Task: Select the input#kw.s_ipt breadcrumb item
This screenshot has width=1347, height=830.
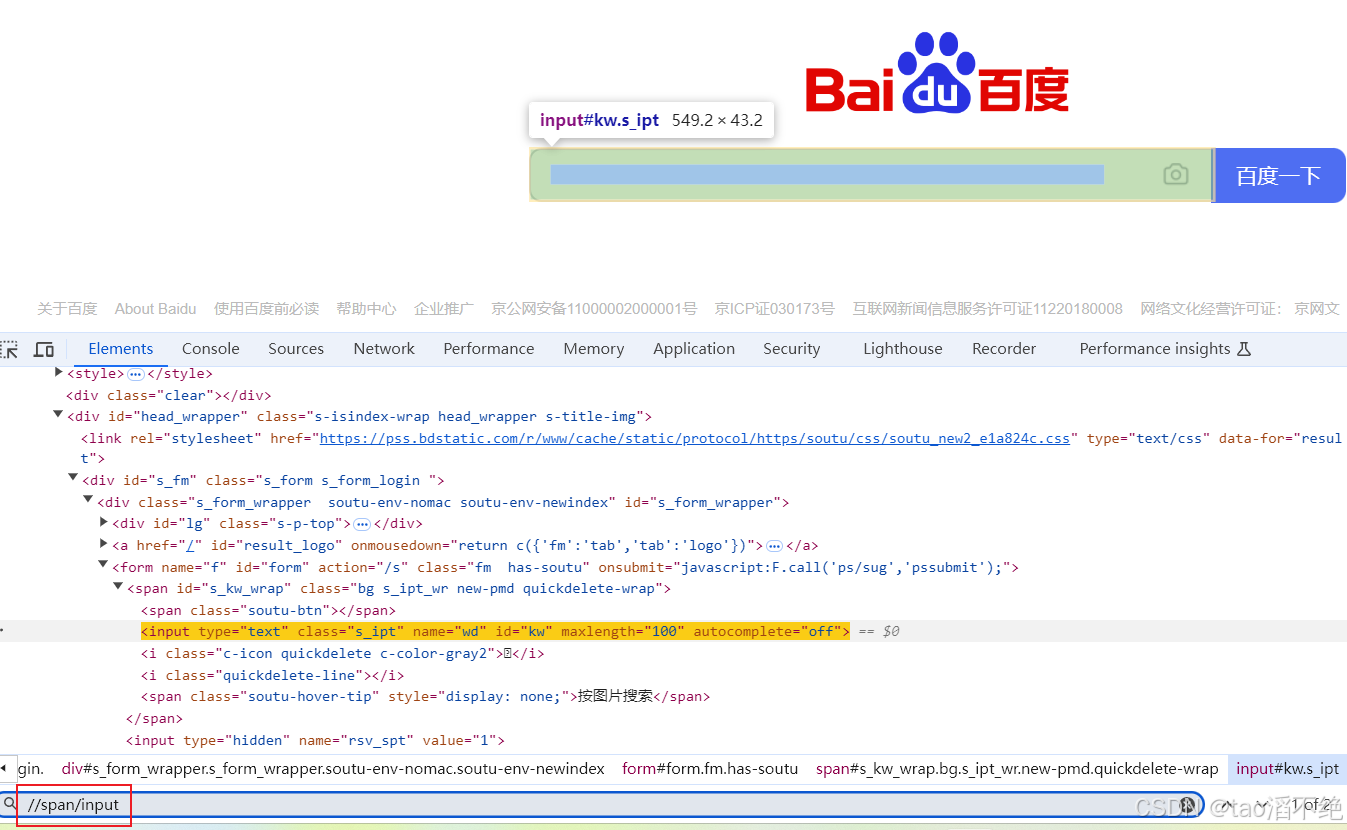Action: click(x=1287, y=769)
